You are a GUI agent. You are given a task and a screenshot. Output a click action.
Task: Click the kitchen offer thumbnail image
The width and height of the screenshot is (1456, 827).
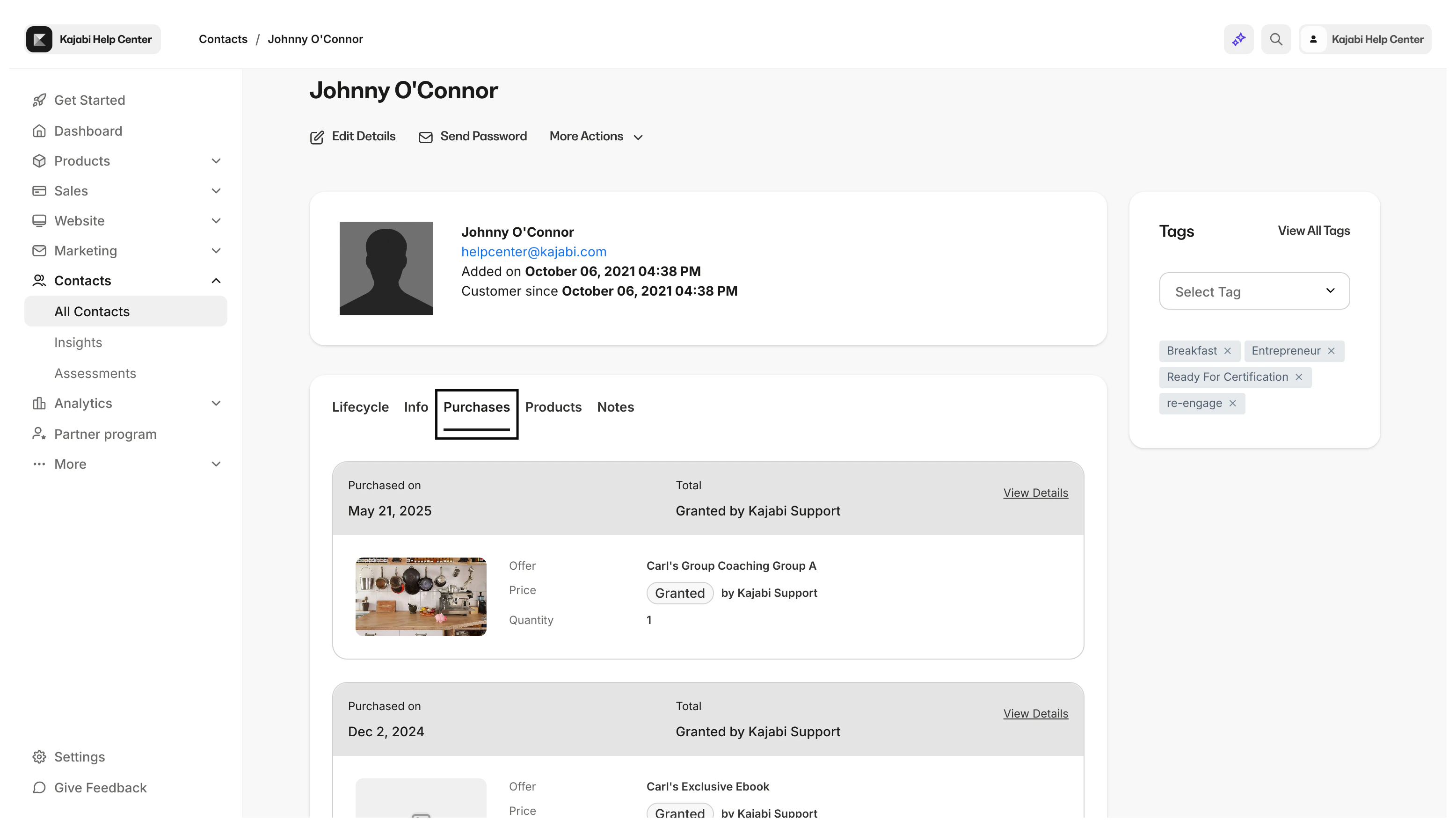click(x=421, y=596)
